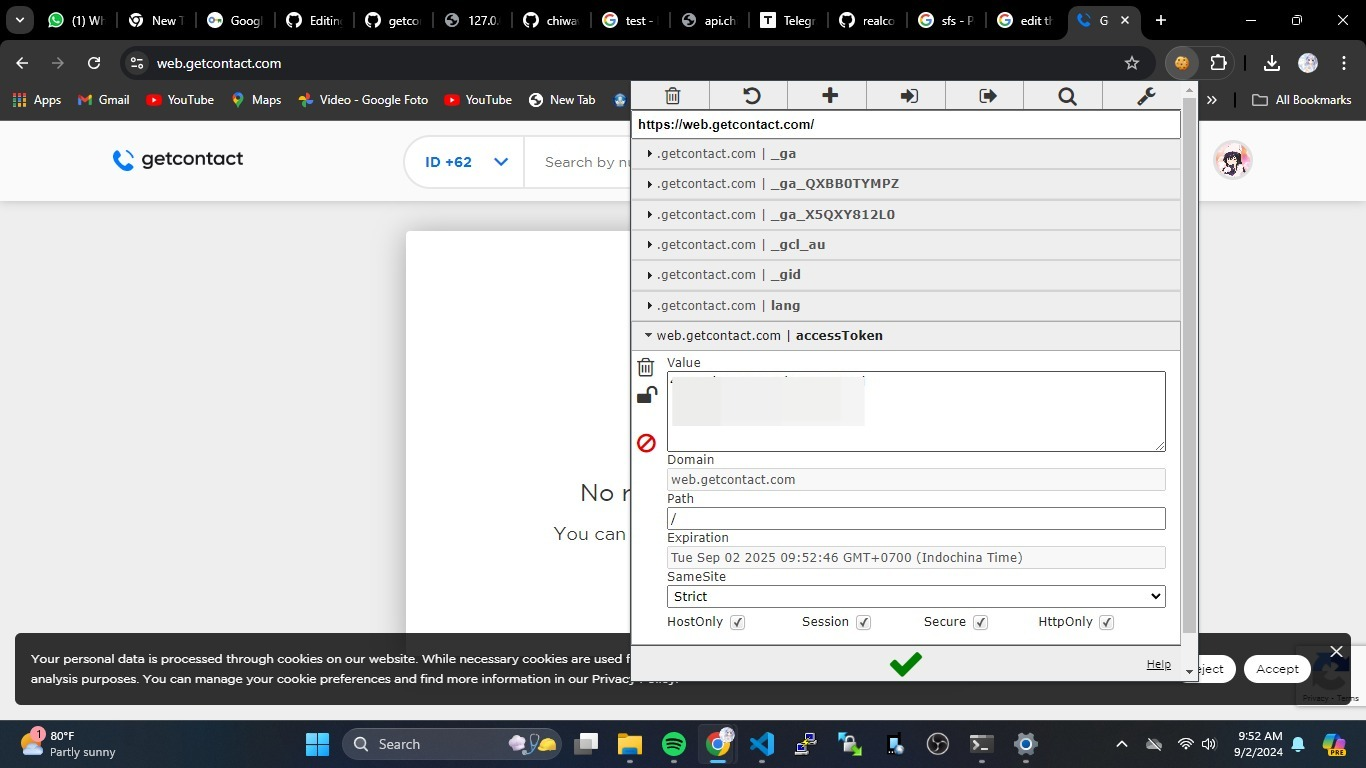Submit cookie changes with green checkmark
1366x768 pixels.
pyautogui.click(x=905, y=663)
